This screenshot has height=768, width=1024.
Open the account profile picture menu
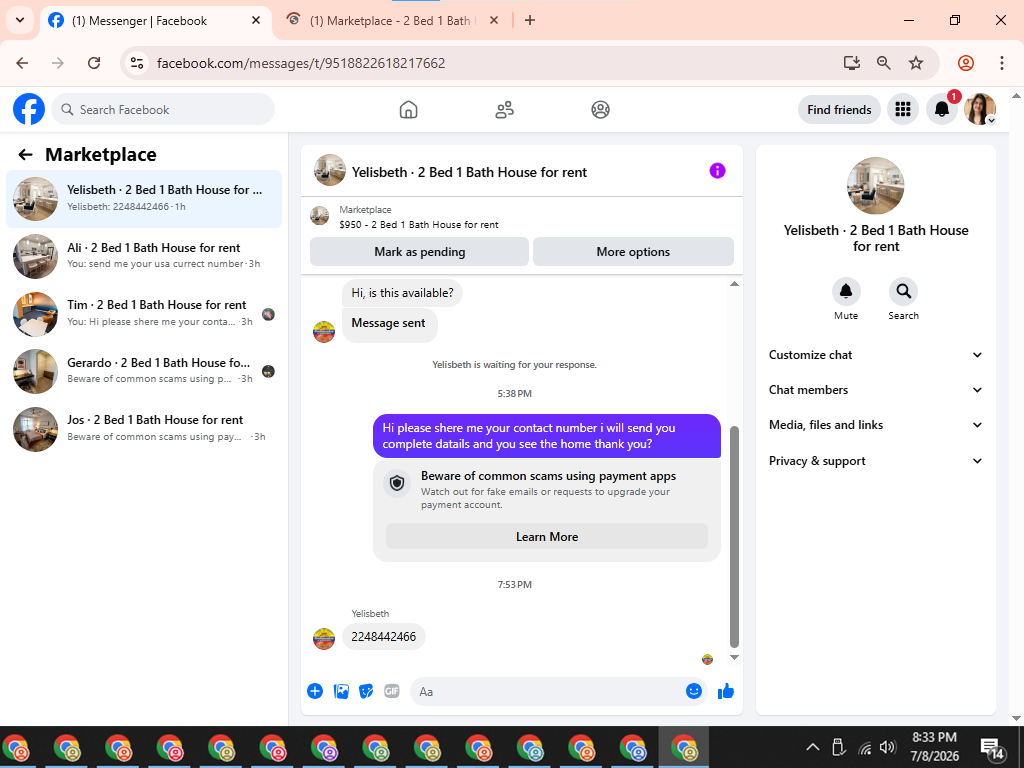980,109
